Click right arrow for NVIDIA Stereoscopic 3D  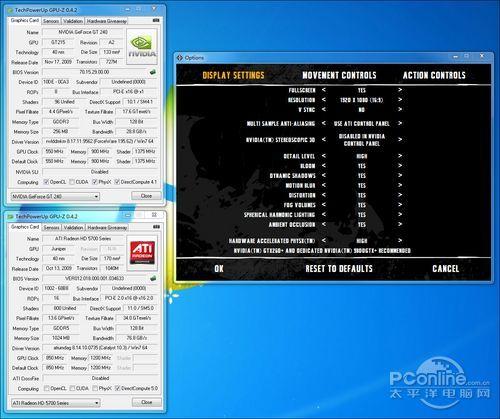point(400,140)
